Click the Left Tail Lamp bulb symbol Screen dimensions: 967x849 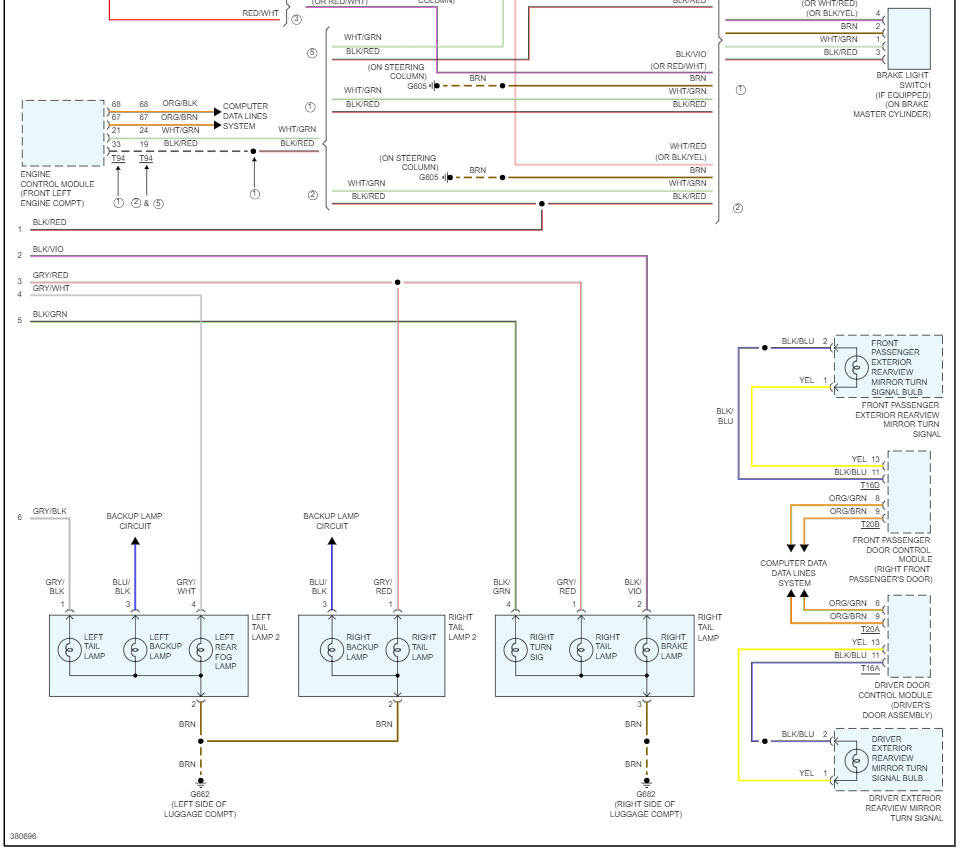[70, 649]
